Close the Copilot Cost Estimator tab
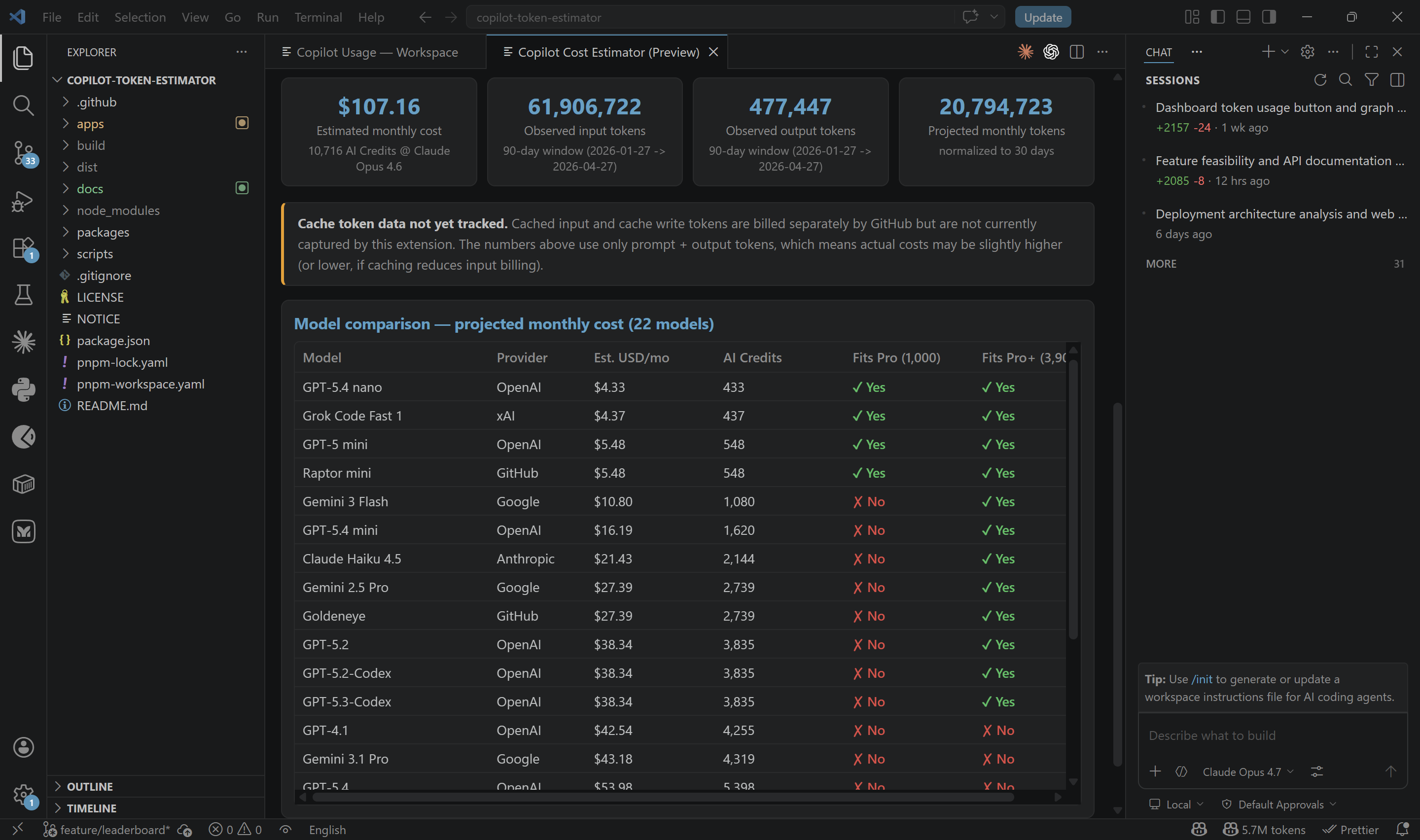The image size is (1420, 840). click(x=713, y=52)
